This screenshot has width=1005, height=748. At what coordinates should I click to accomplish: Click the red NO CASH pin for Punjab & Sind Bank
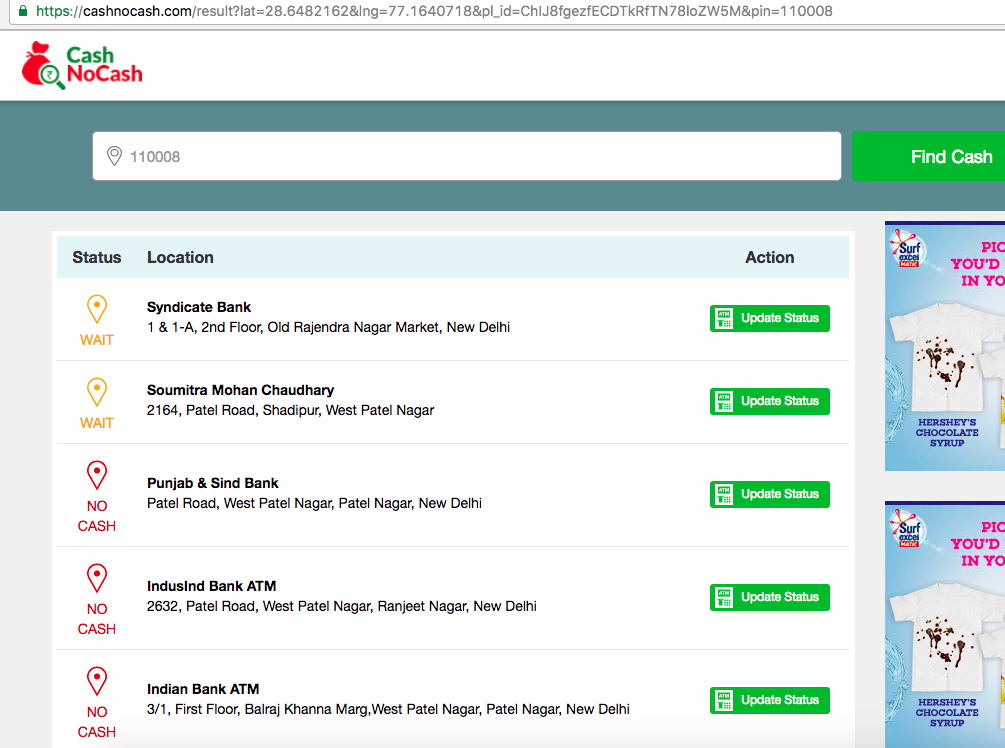(97, 476)
